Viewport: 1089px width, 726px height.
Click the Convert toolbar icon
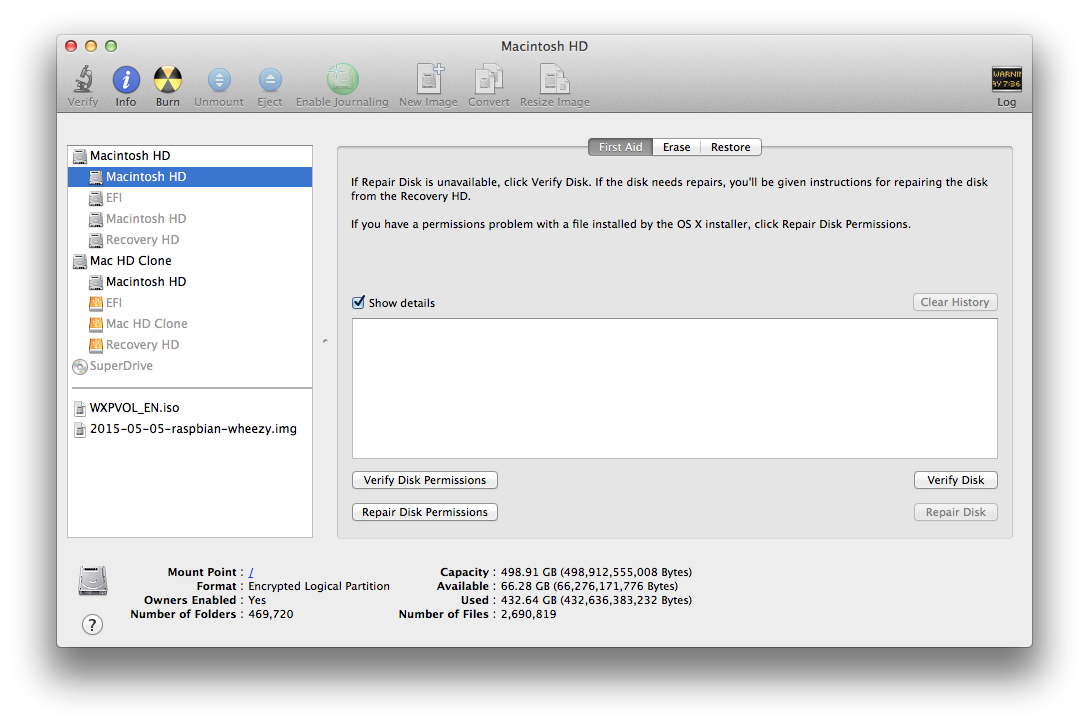click(489, 79)
